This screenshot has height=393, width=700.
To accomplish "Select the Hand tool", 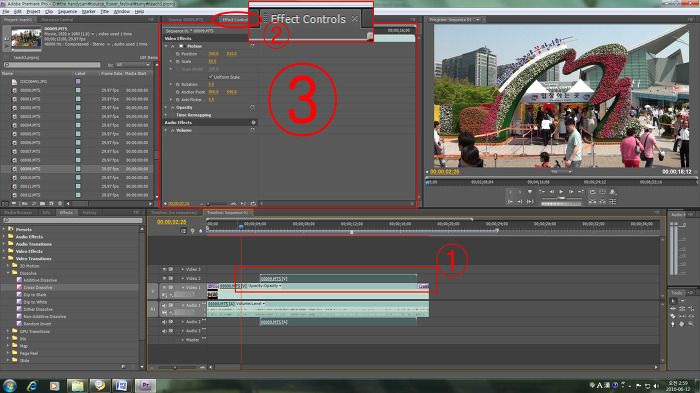I will click(x=682, y=324).
